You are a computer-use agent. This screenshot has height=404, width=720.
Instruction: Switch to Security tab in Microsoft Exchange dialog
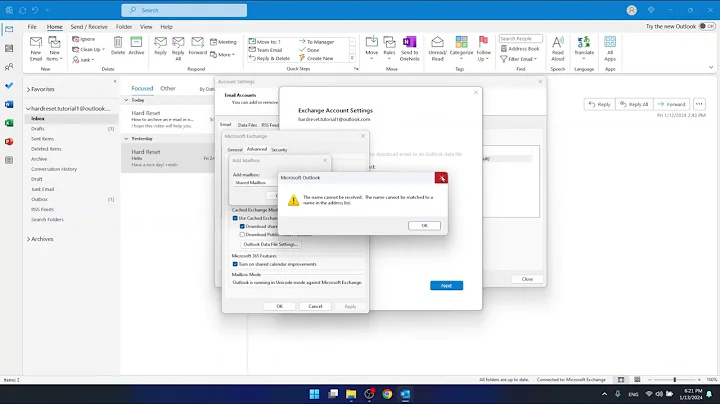[279, 150]
